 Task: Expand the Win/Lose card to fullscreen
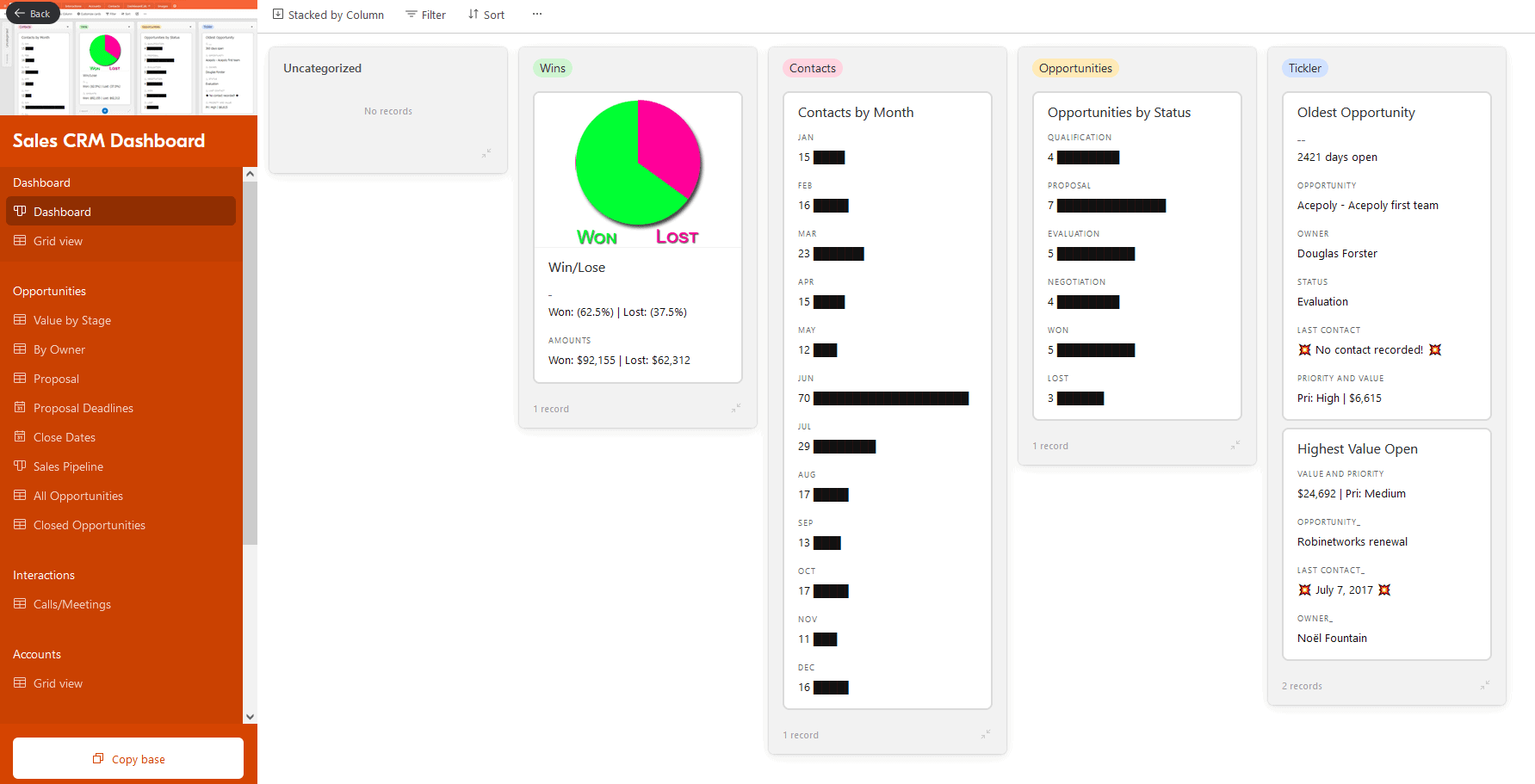tap(736, 408)
